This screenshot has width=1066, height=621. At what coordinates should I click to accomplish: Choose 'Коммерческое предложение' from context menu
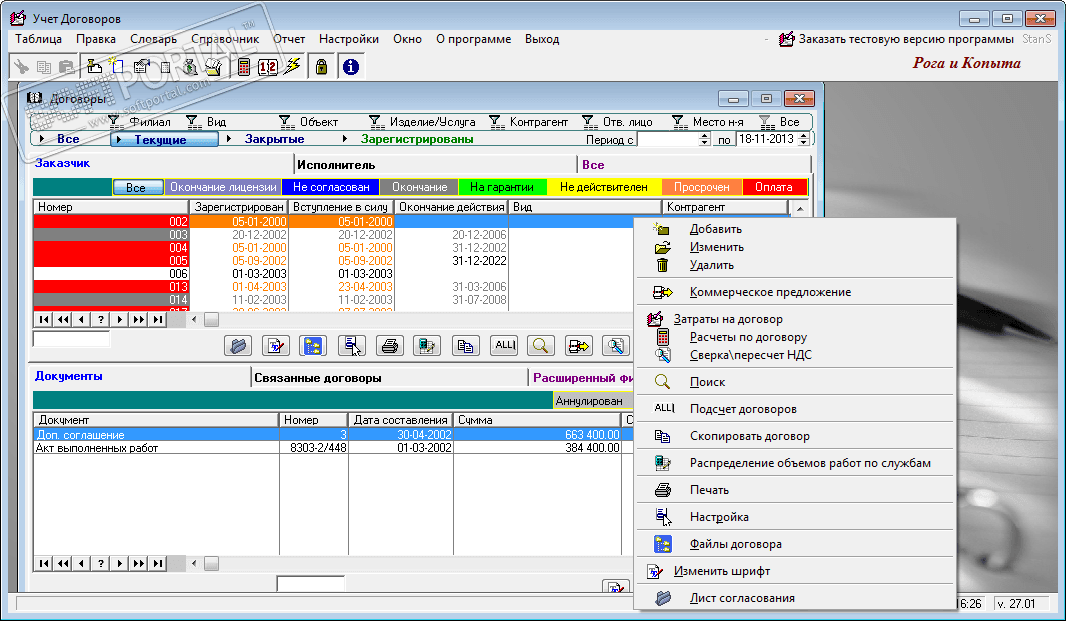point(770,292)
